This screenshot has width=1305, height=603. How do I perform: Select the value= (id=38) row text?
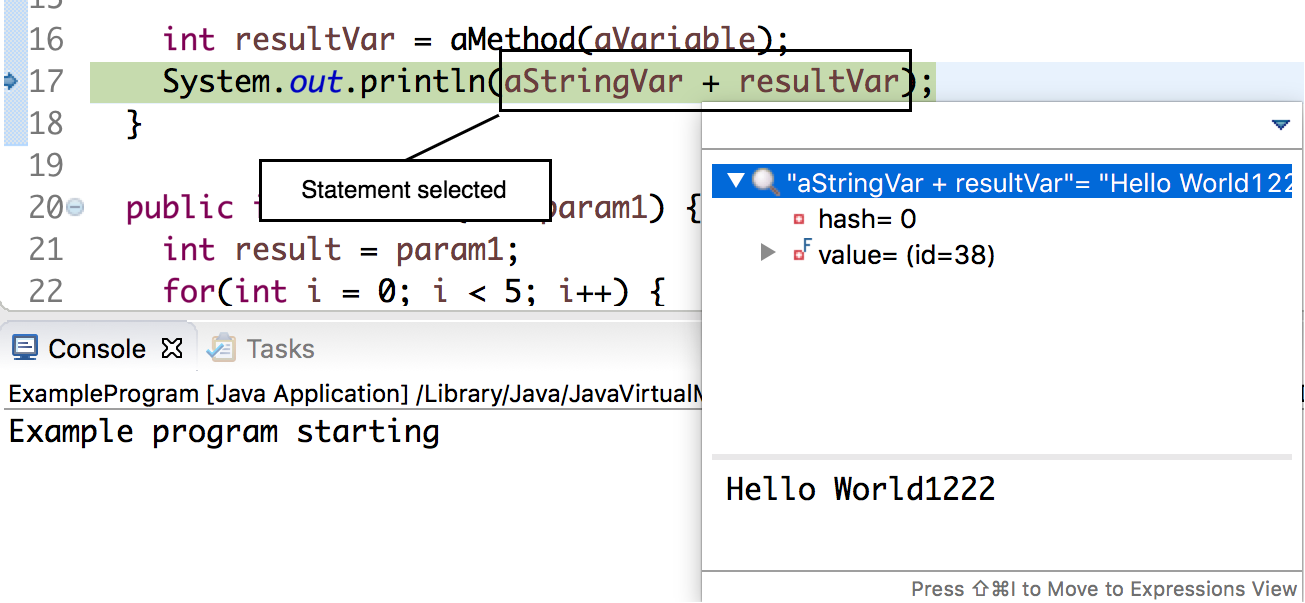click(906, 254)
